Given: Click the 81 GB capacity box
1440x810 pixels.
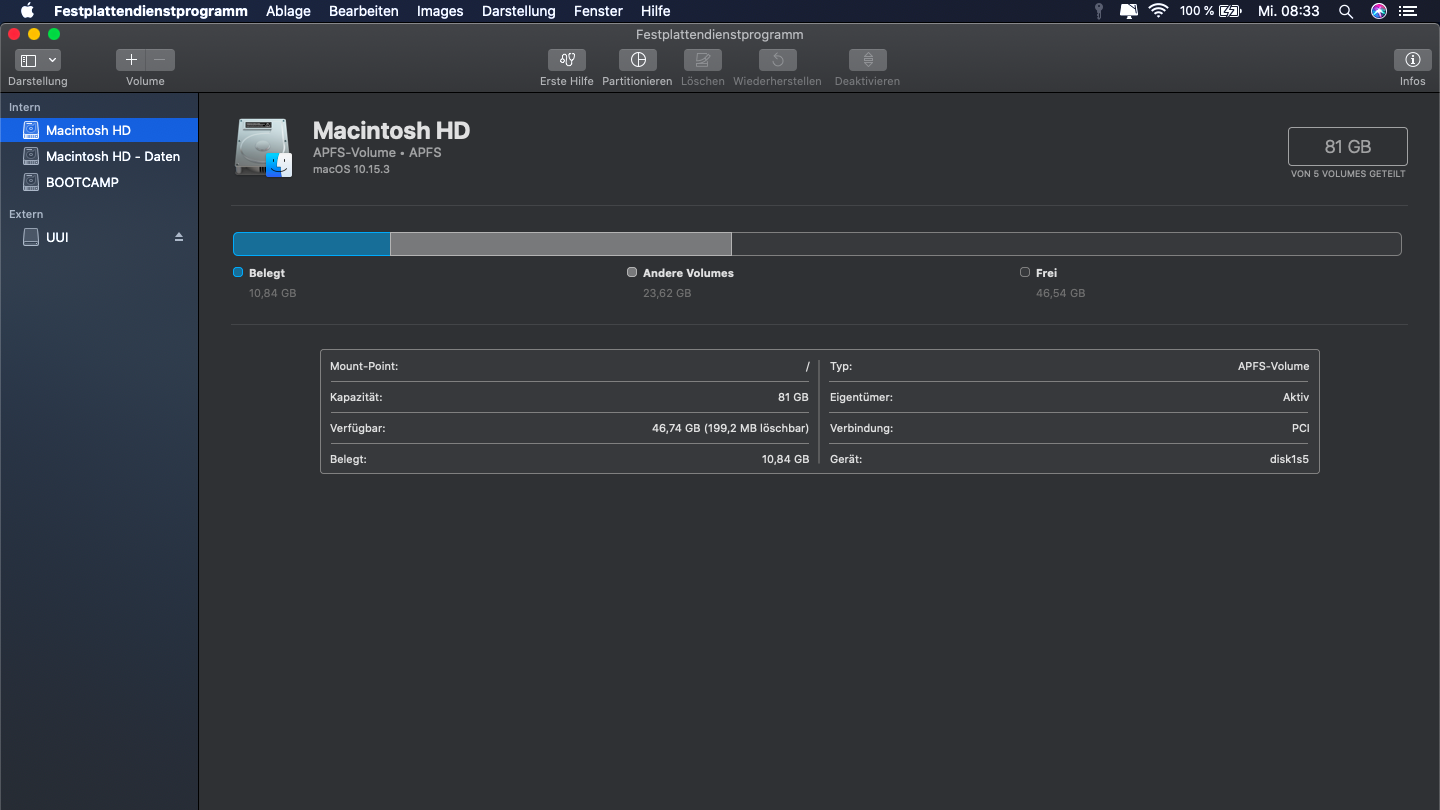Looking at the screenshot, I should [1347, 146].
